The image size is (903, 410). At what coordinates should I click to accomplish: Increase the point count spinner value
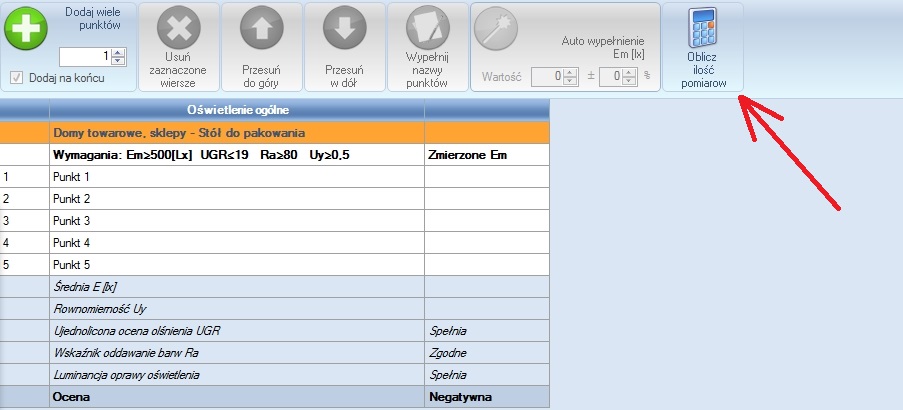click(x=118, y=53)
